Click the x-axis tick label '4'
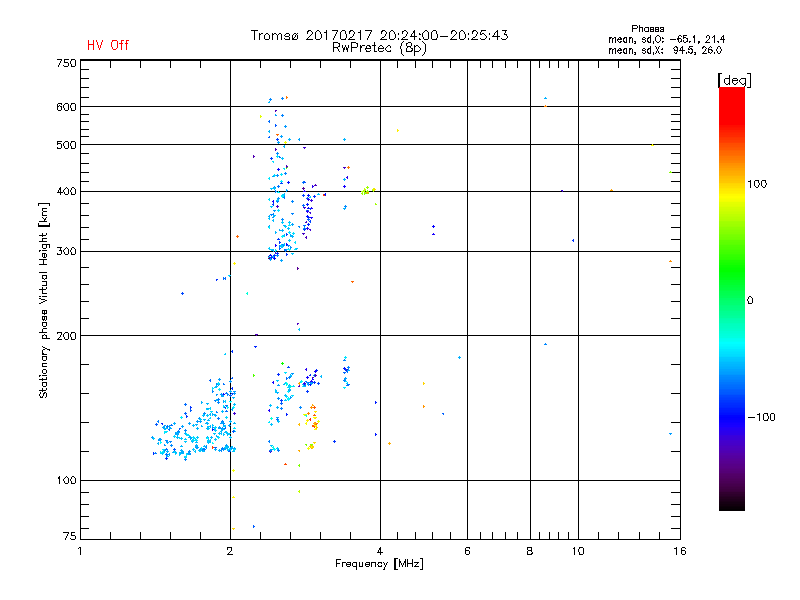The height and width of the screenshot is (600, 800). click(380, 551)
